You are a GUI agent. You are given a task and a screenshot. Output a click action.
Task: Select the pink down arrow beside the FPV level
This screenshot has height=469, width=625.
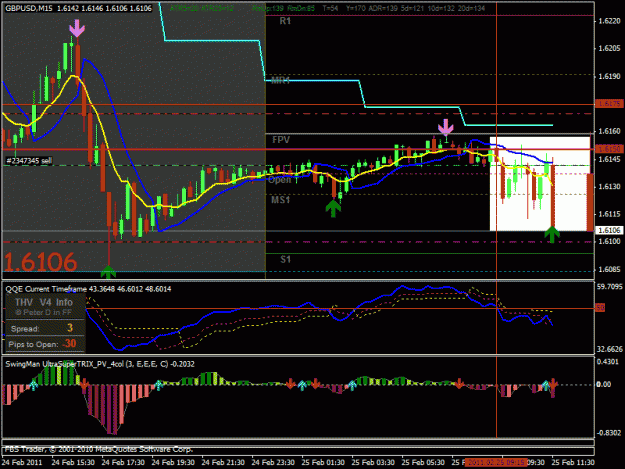click(446, 128)
